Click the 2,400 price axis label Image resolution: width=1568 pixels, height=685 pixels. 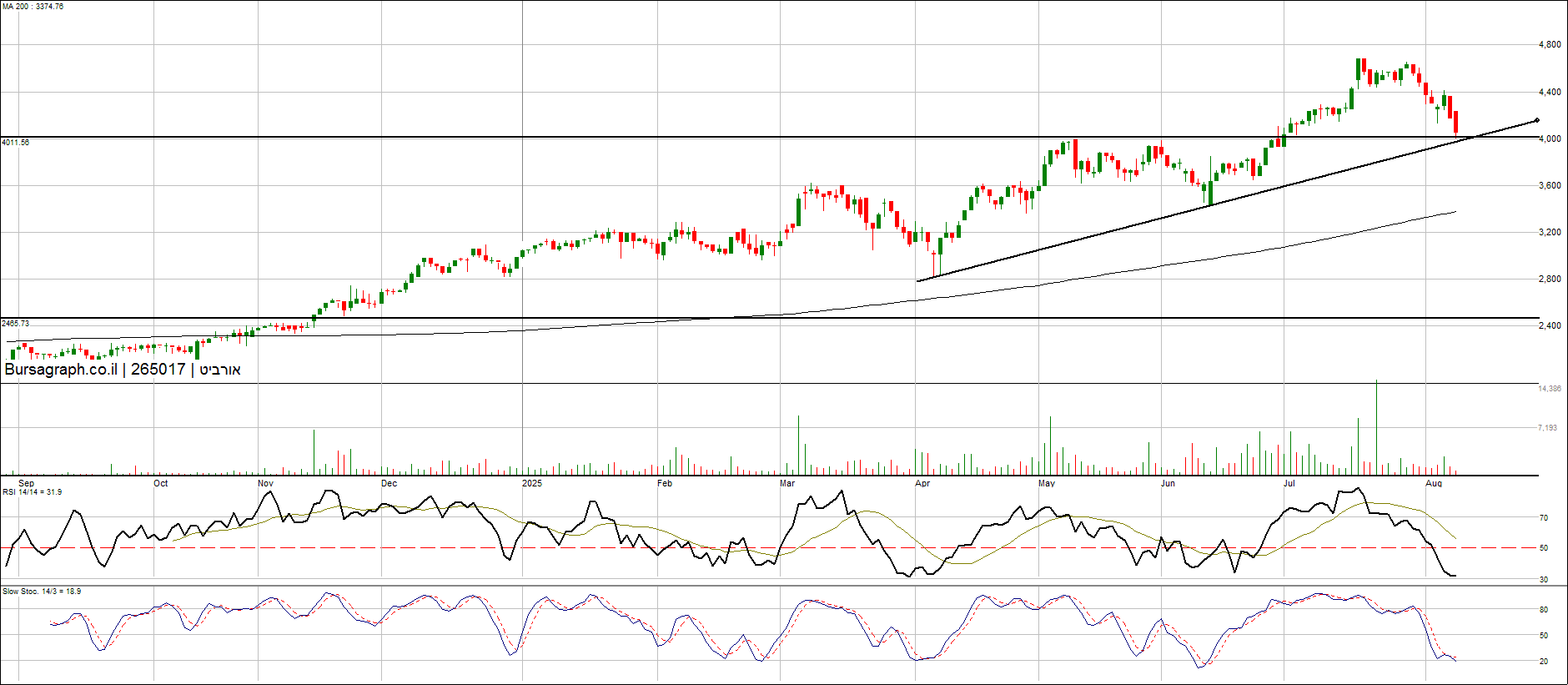click(x=1550, y=326)
